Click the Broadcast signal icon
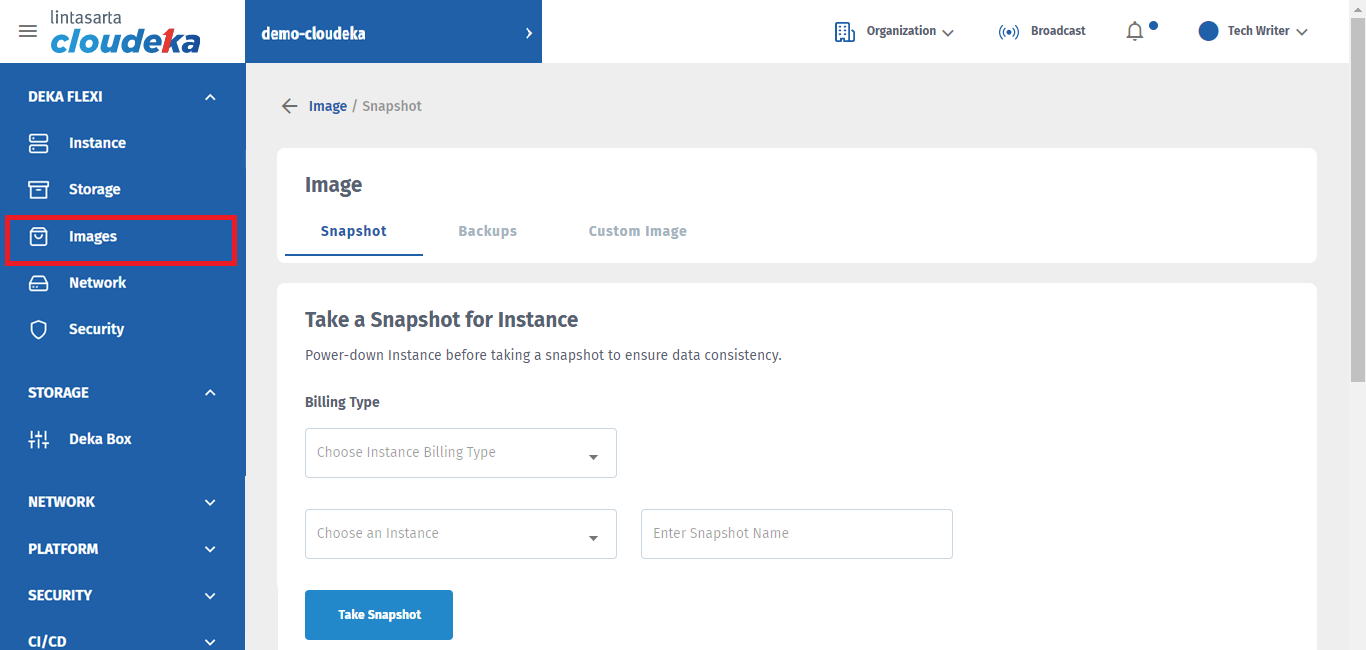Viewport: 1366px width, 650px height. pyautogui.click(x=1009, y=32)
